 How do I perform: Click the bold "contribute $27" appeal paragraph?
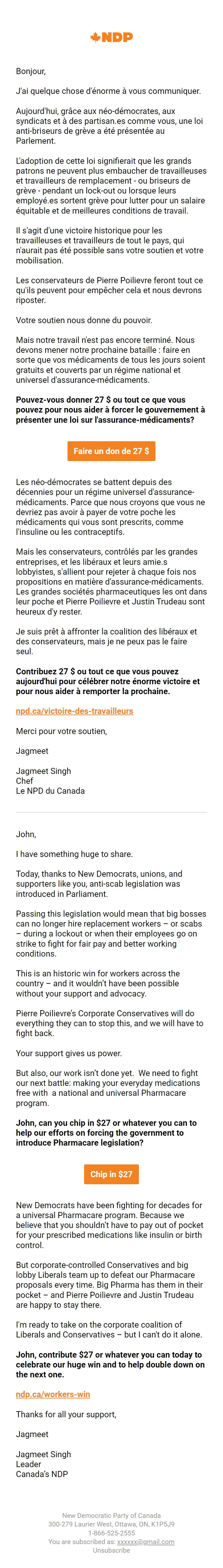pos(109,1360)
